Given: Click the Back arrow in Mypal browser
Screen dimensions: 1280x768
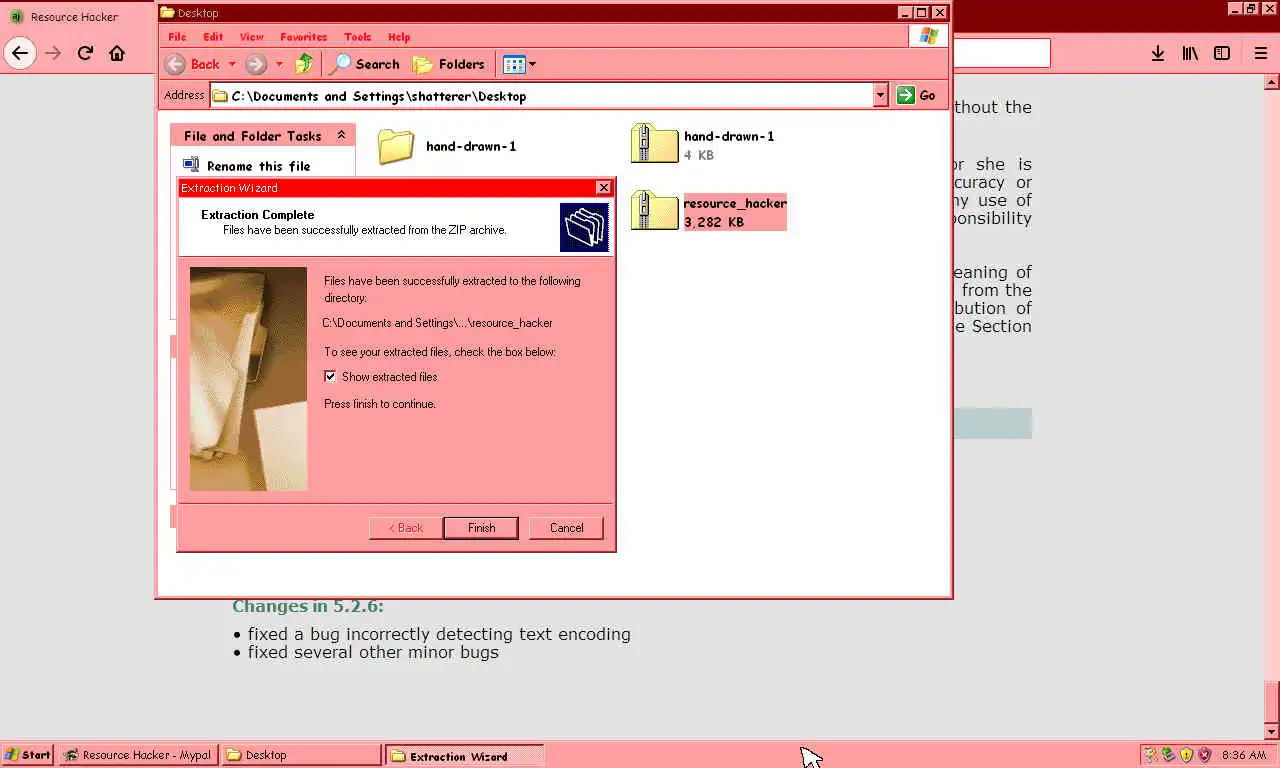Looking at the screenshot, I should tap(20, 53).
